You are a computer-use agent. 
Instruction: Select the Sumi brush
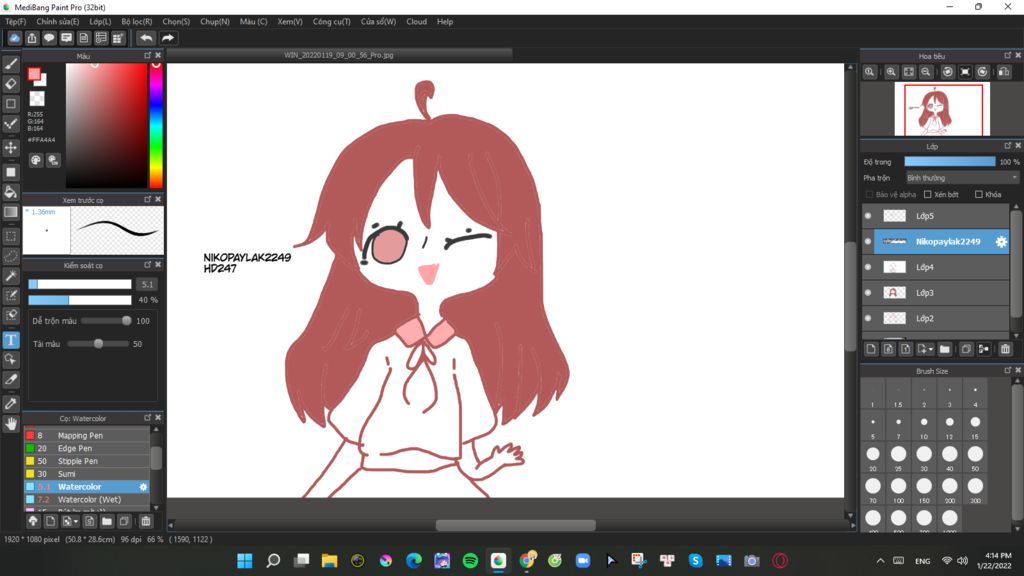(x=87, y=474)
